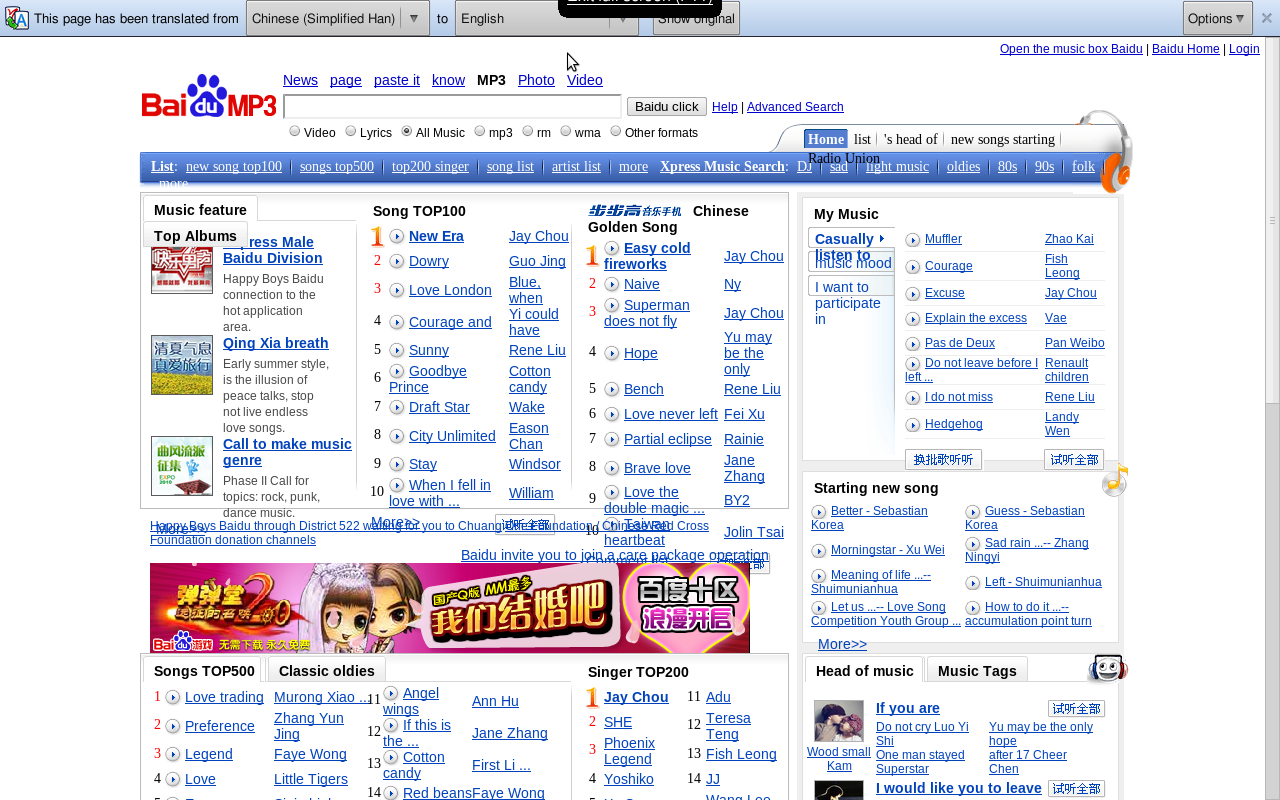Screen dimensions: 1280x800
Task: Click the music search text field
Action: pos(452,107)
